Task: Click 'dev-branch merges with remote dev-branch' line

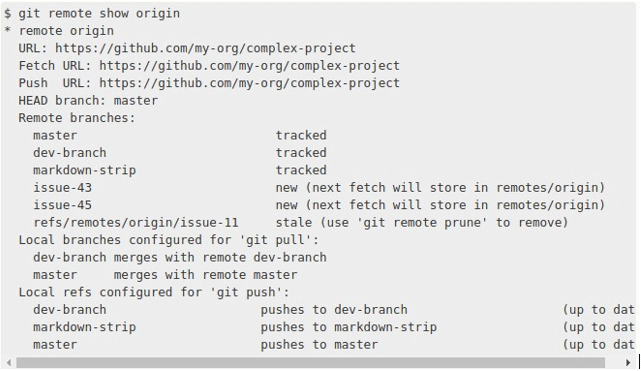Action: coord(179,257)
